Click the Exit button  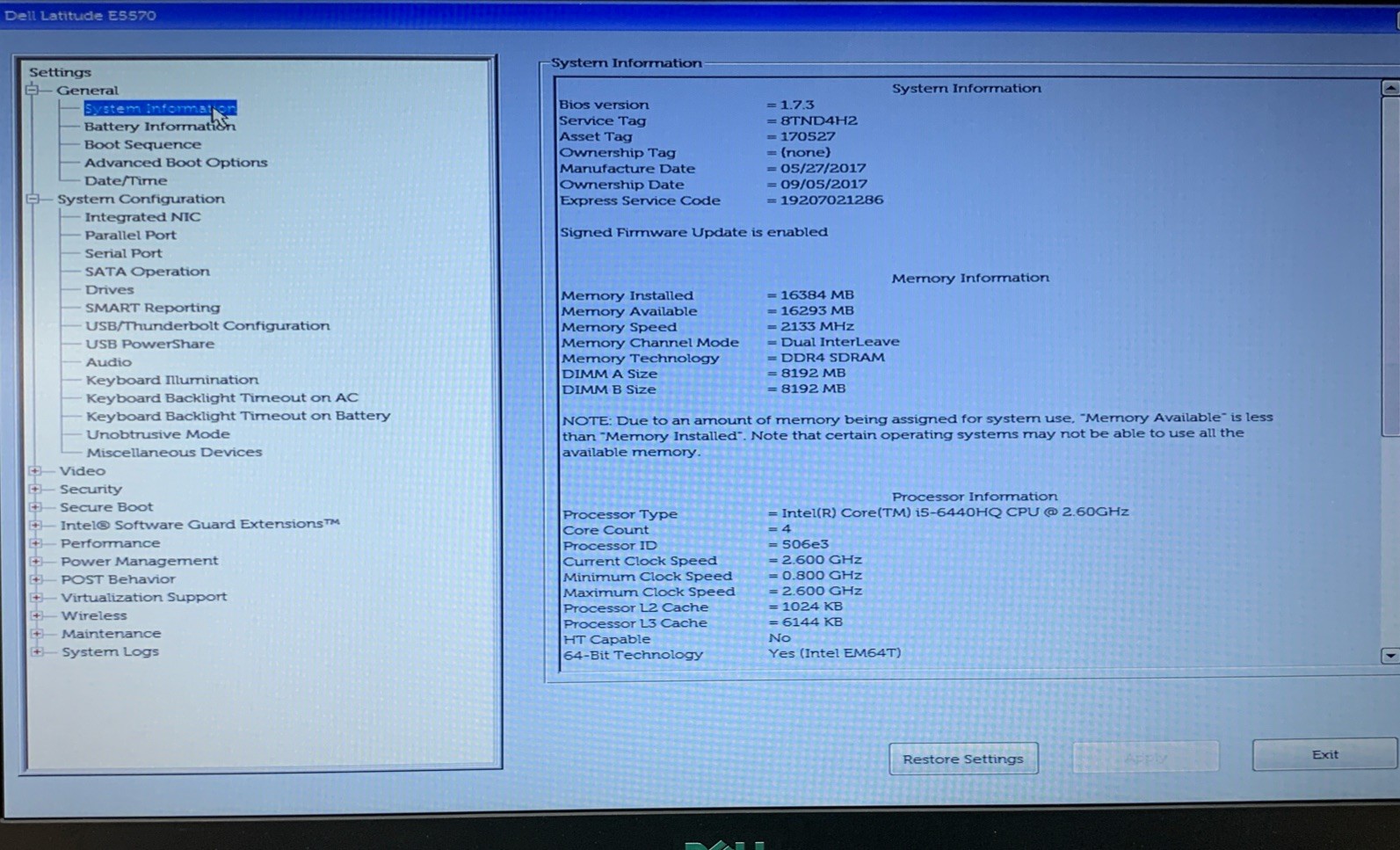pyautogui.click(x=1324, y=754)
